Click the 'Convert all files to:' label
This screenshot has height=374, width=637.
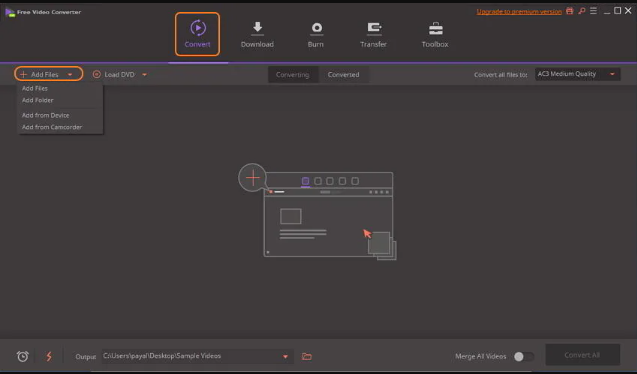point(500,75)
